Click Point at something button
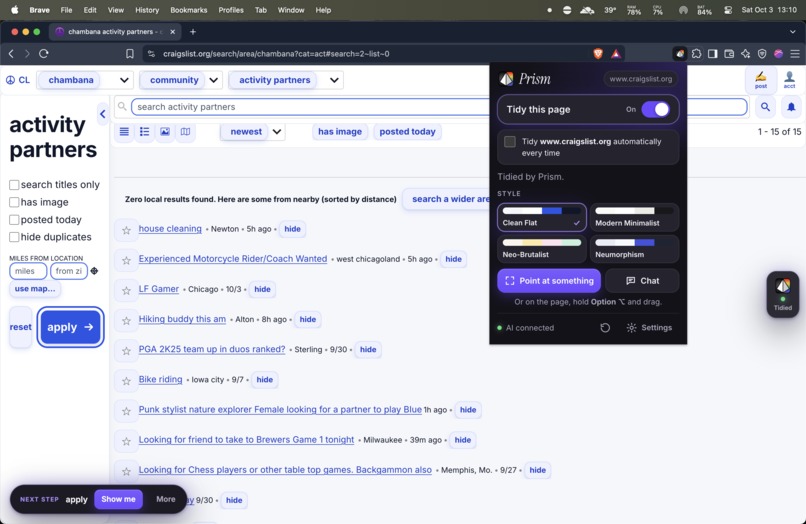 point(549,281)
